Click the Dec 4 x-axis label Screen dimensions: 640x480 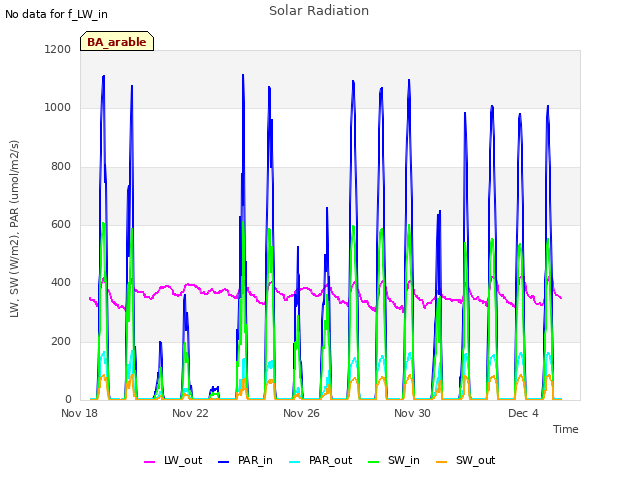coord(523,413)
